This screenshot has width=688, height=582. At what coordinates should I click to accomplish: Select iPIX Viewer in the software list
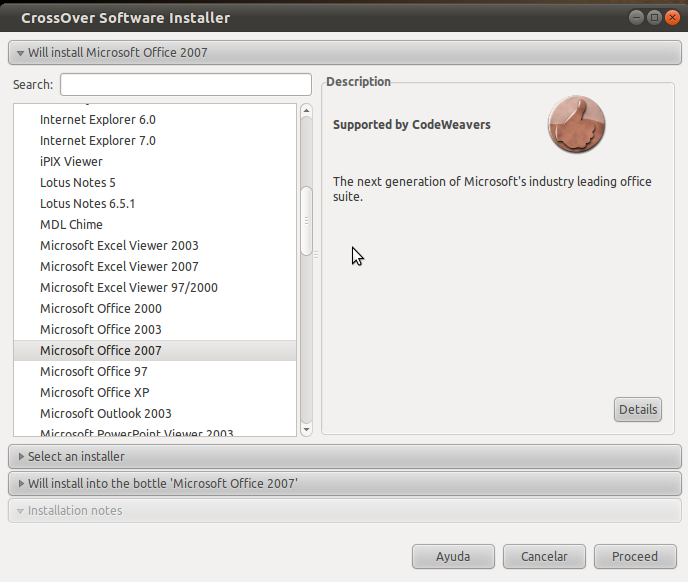[71, 162]
